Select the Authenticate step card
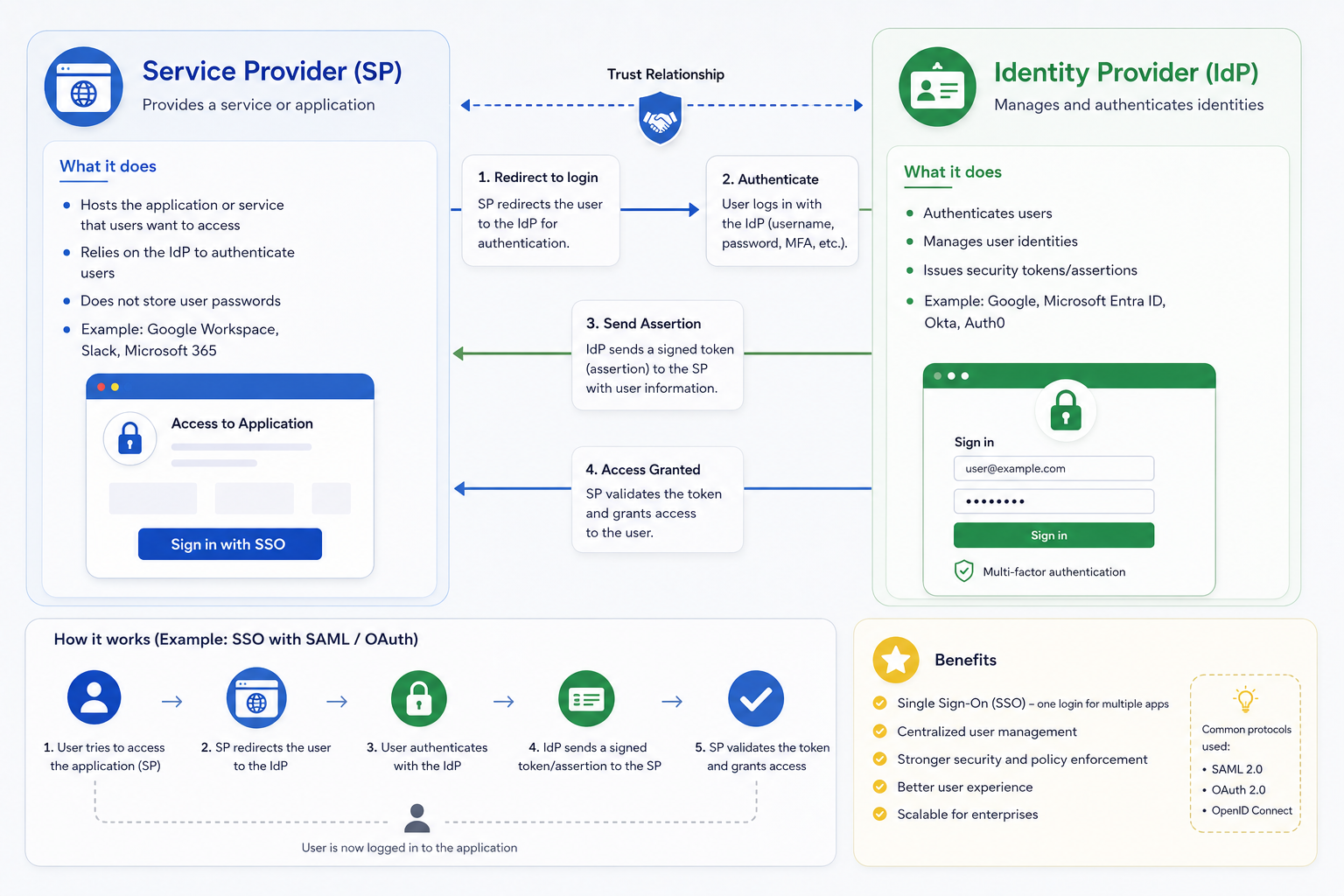The image size is (1344, 896). pos(782,211)
